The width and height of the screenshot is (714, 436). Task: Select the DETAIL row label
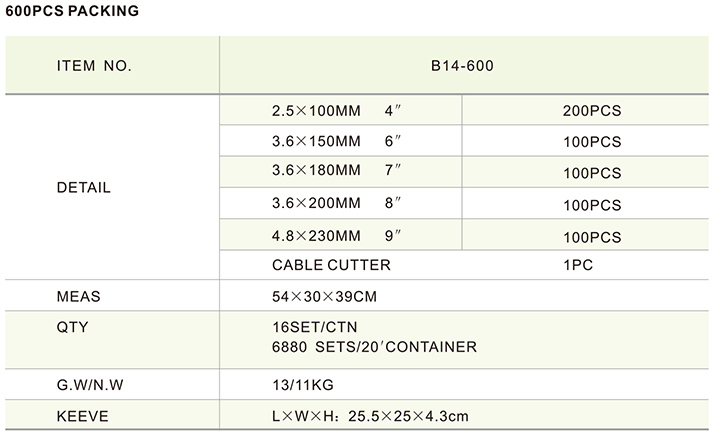pos(83,187)
